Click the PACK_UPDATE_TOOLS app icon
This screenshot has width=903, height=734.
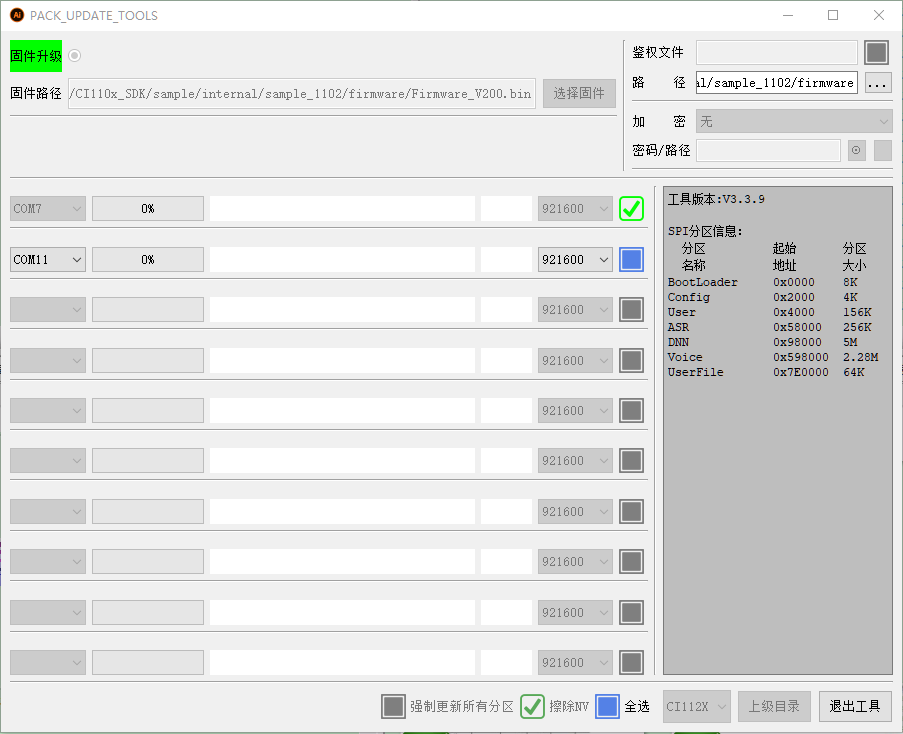pyautogui.click(x=17, y=15)
